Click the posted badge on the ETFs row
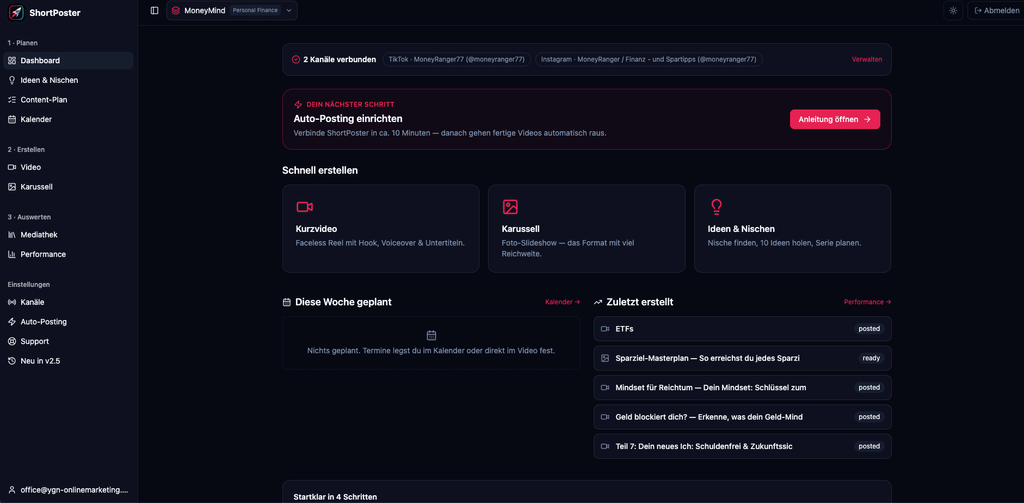The width and height of the screenshot is (1024, 503). coord(869,329)
